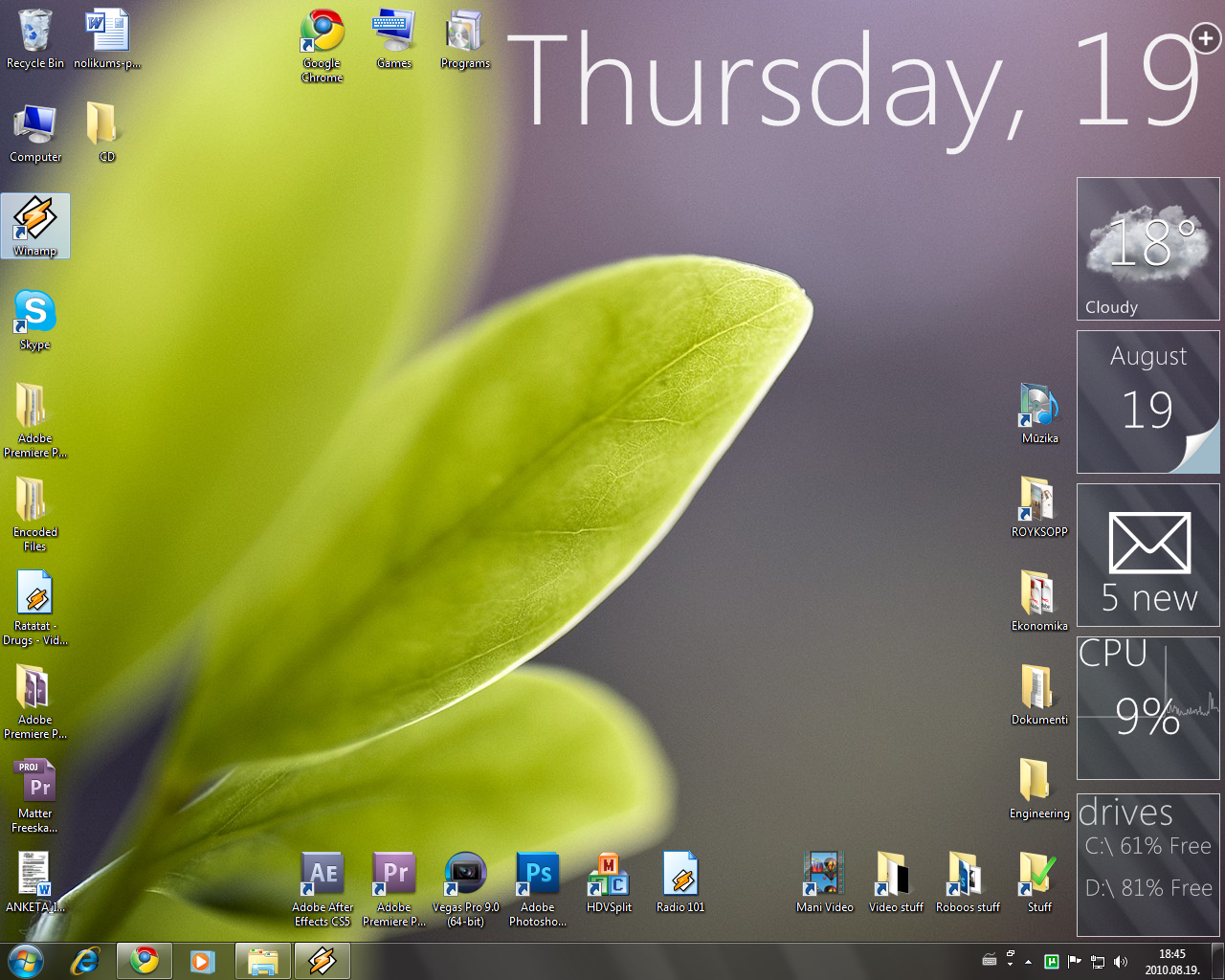Open Internet Explorer from the taskbar
The height and width of the screenshot is (980, 1225).
(86, 961)
